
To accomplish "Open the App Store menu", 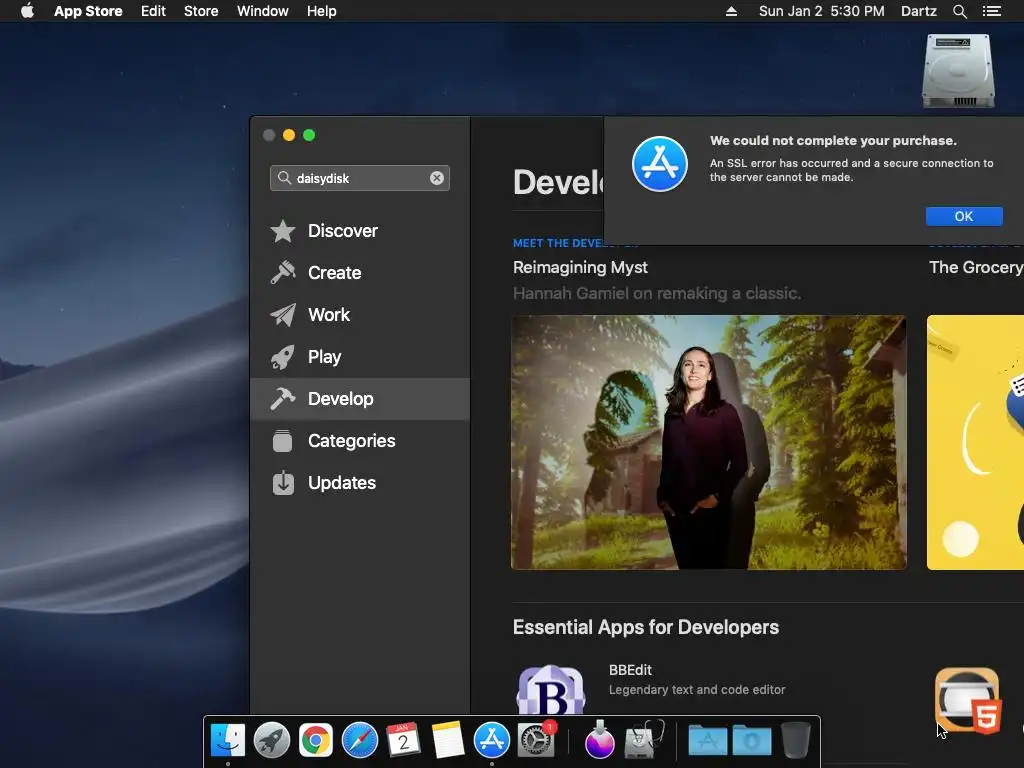I will tap(88, 11).
